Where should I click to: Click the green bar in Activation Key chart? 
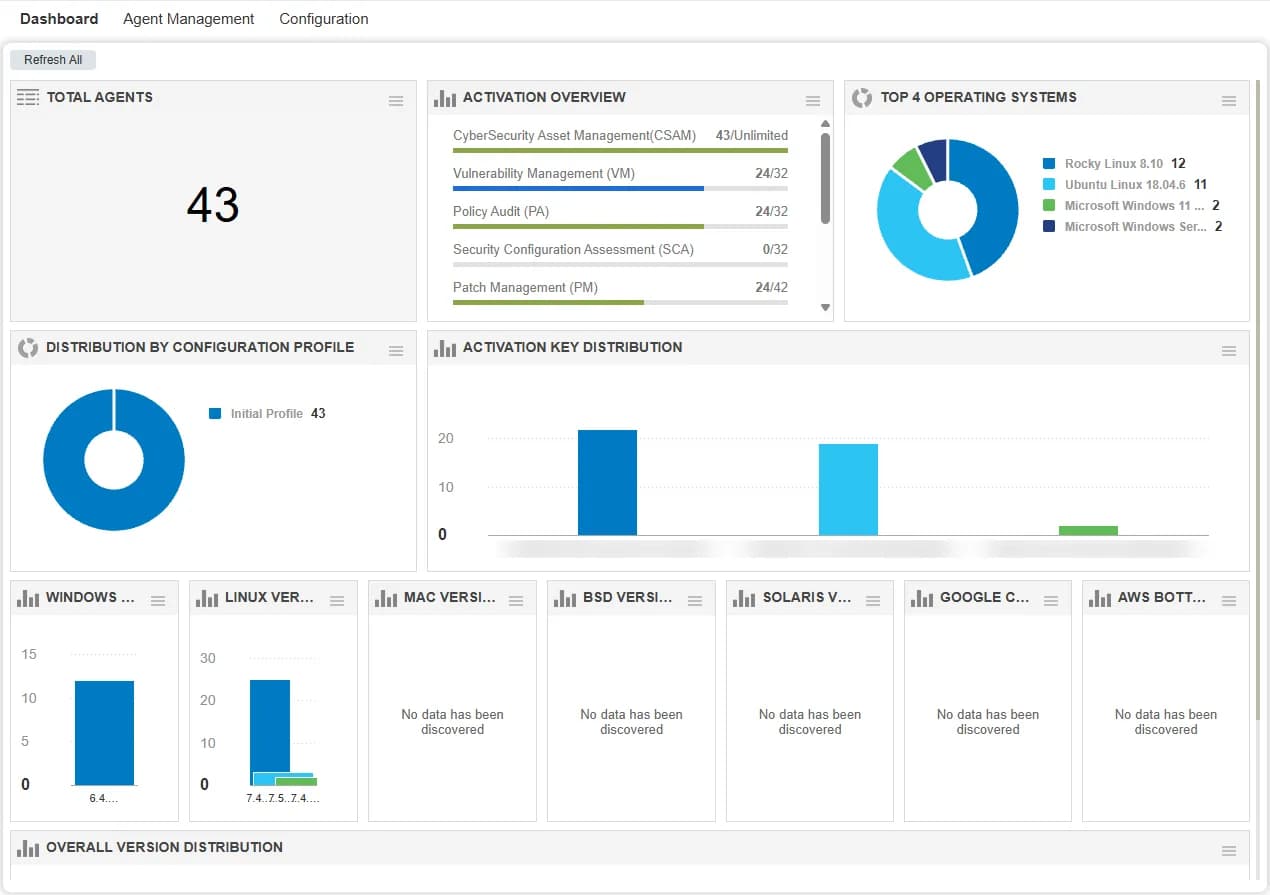[1088, 530]
